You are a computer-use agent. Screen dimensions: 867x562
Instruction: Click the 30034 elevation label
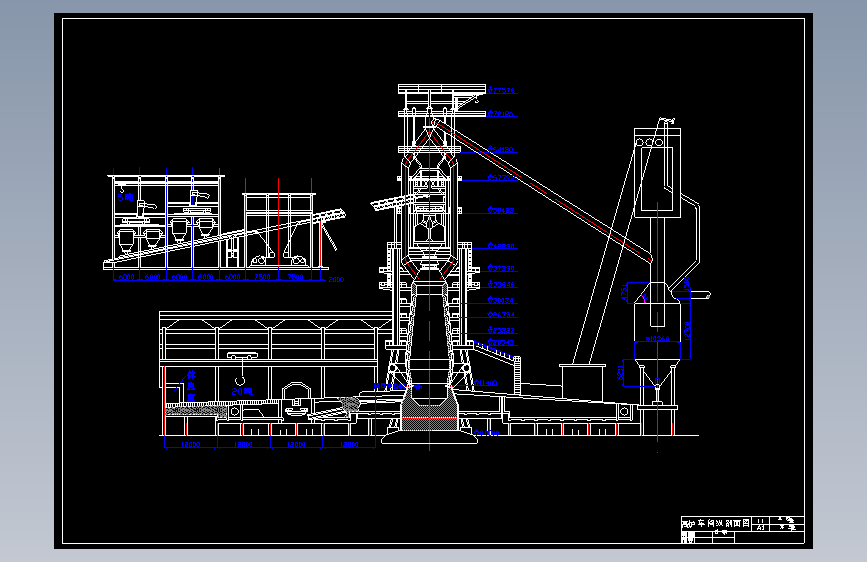(502, 300)
